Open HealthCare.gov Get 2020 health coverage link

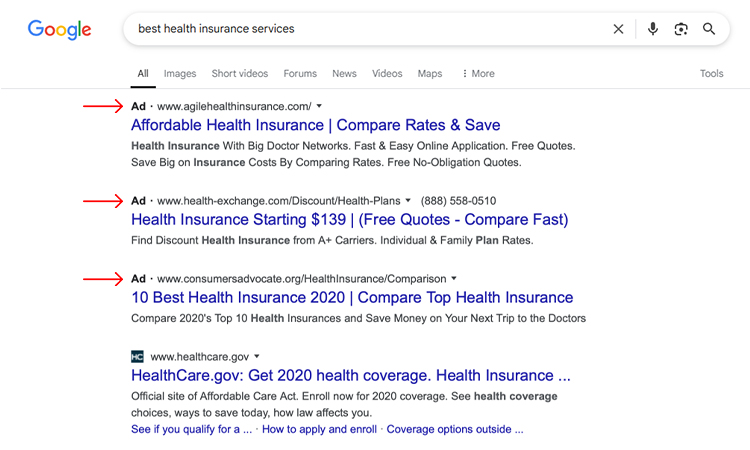pyautogui.click(x=351, y=375)
